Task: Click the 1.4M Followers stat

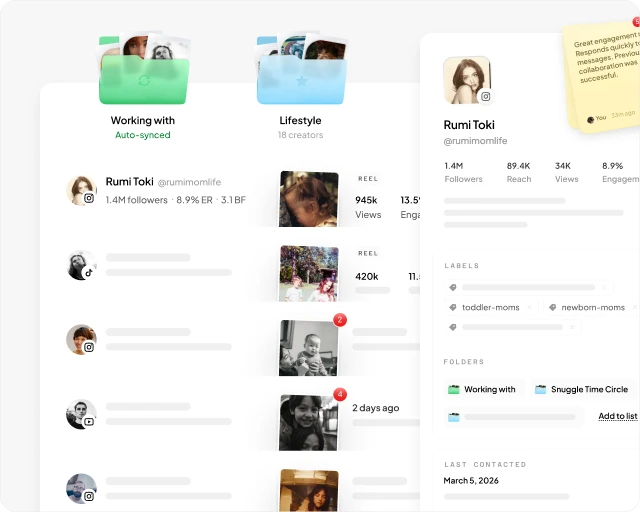Action: coord(463,172)
